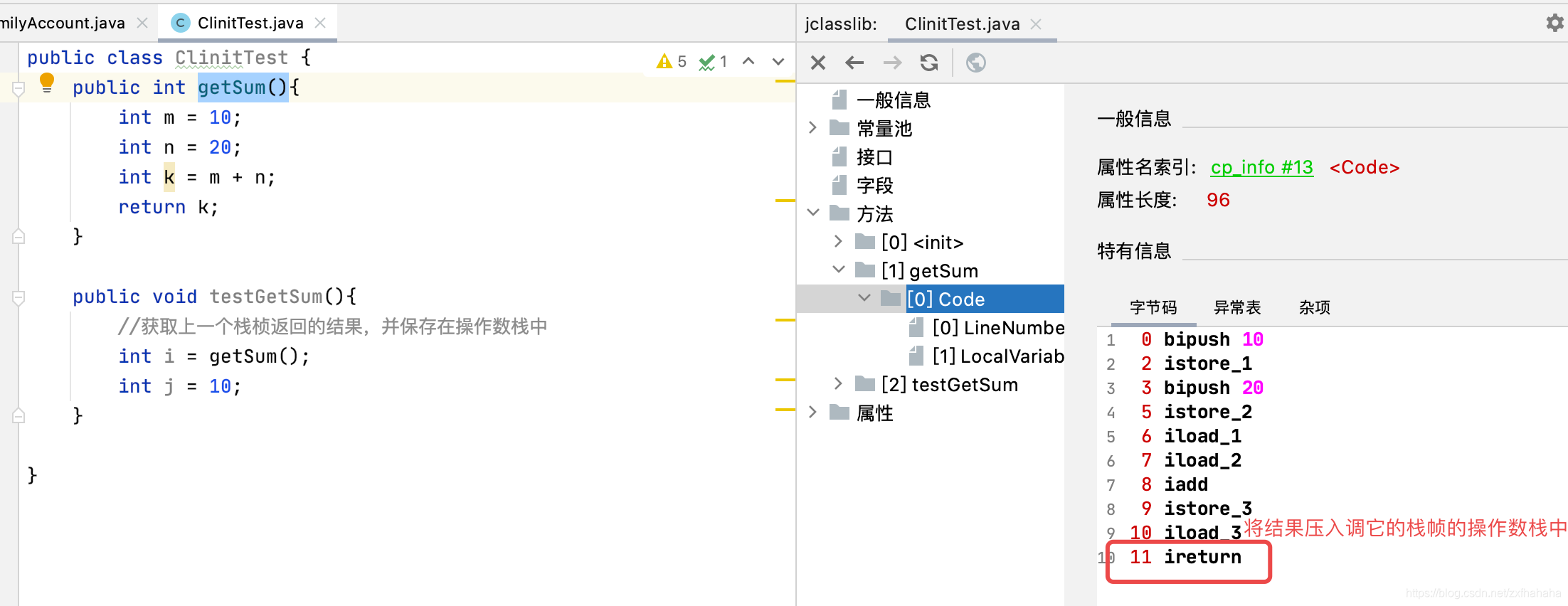Click the 'bipush 20' bytecode instruction
This screenshot has height=606, width=1568.
pos(1213,388)
